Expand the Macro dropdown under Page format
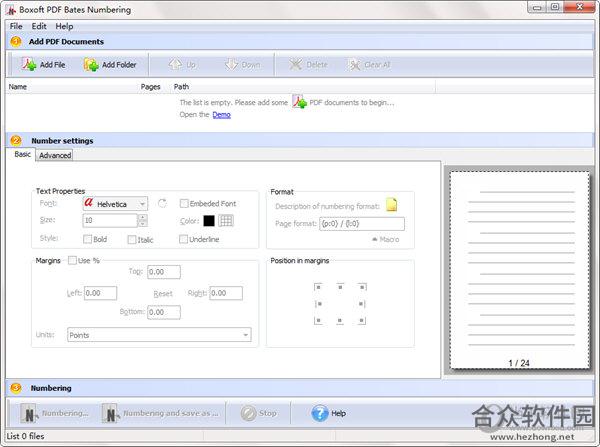600x447 pixels. [386, 239]
